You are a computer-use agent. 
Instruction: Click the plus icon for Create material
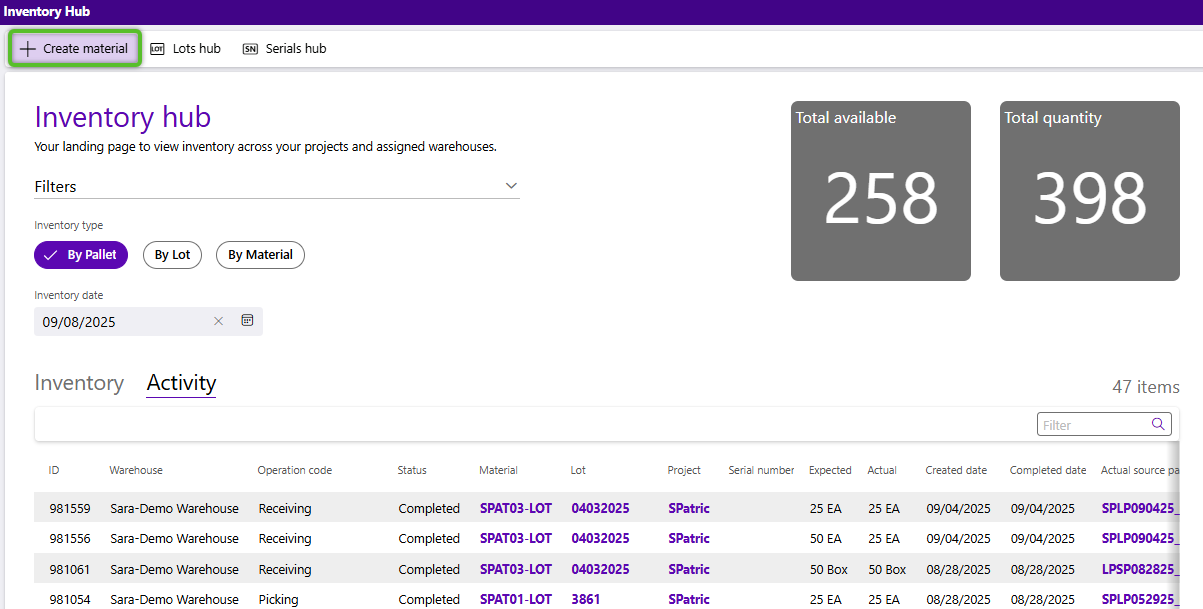pos(28,48)
